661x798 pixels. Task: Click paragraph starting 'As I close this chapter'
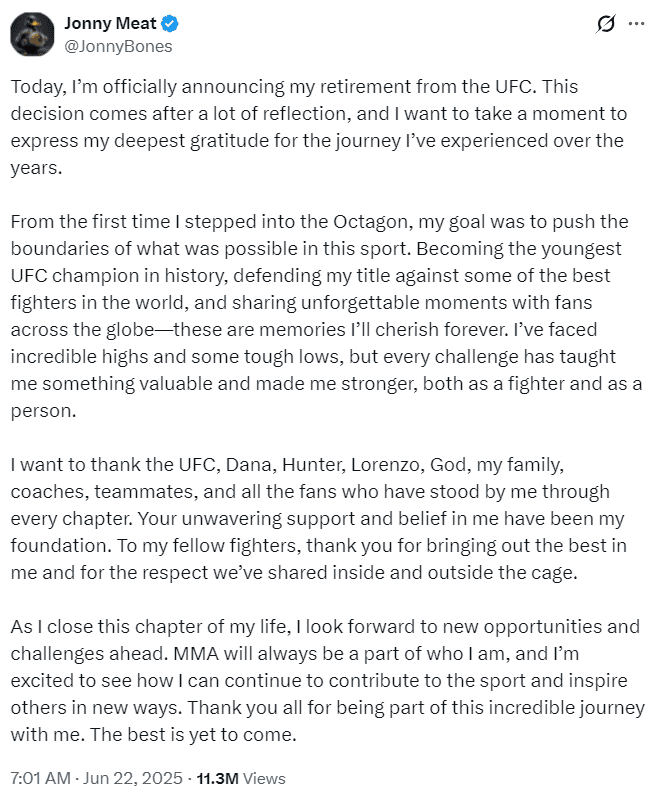click(320, 680)
